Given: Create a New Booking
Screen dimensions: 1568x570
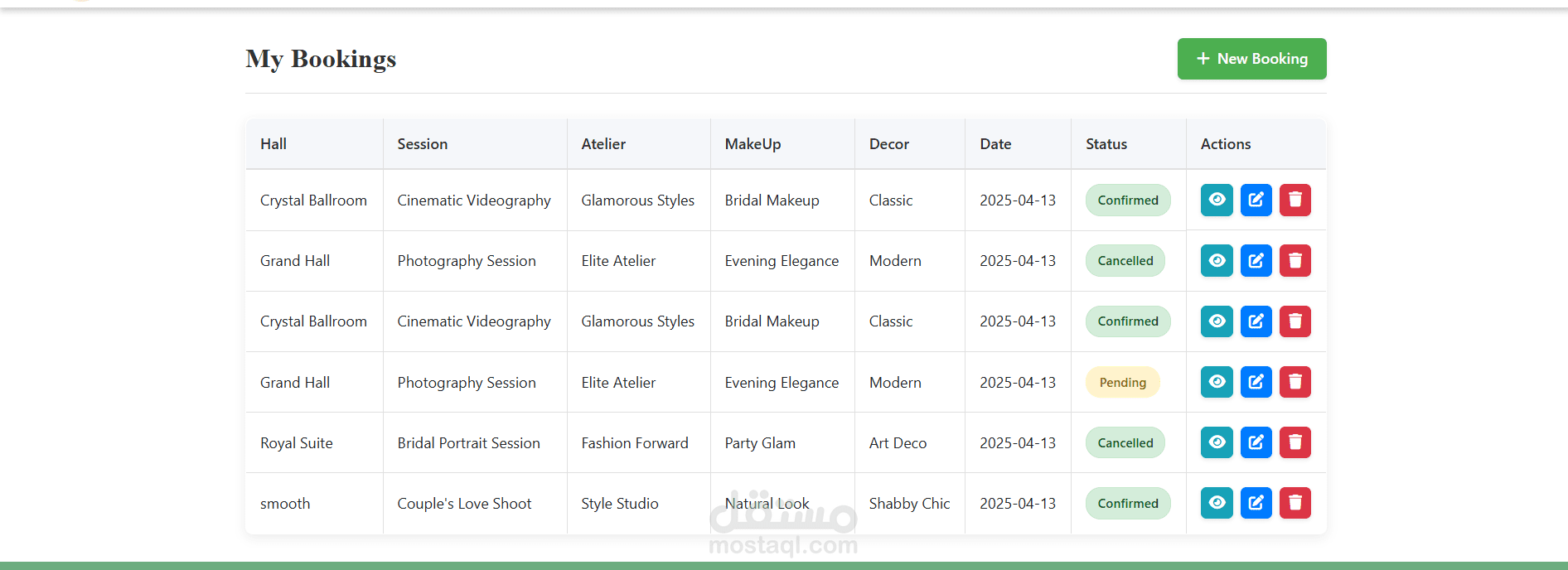Looking at the screenshot, I should coord(1251,59).
